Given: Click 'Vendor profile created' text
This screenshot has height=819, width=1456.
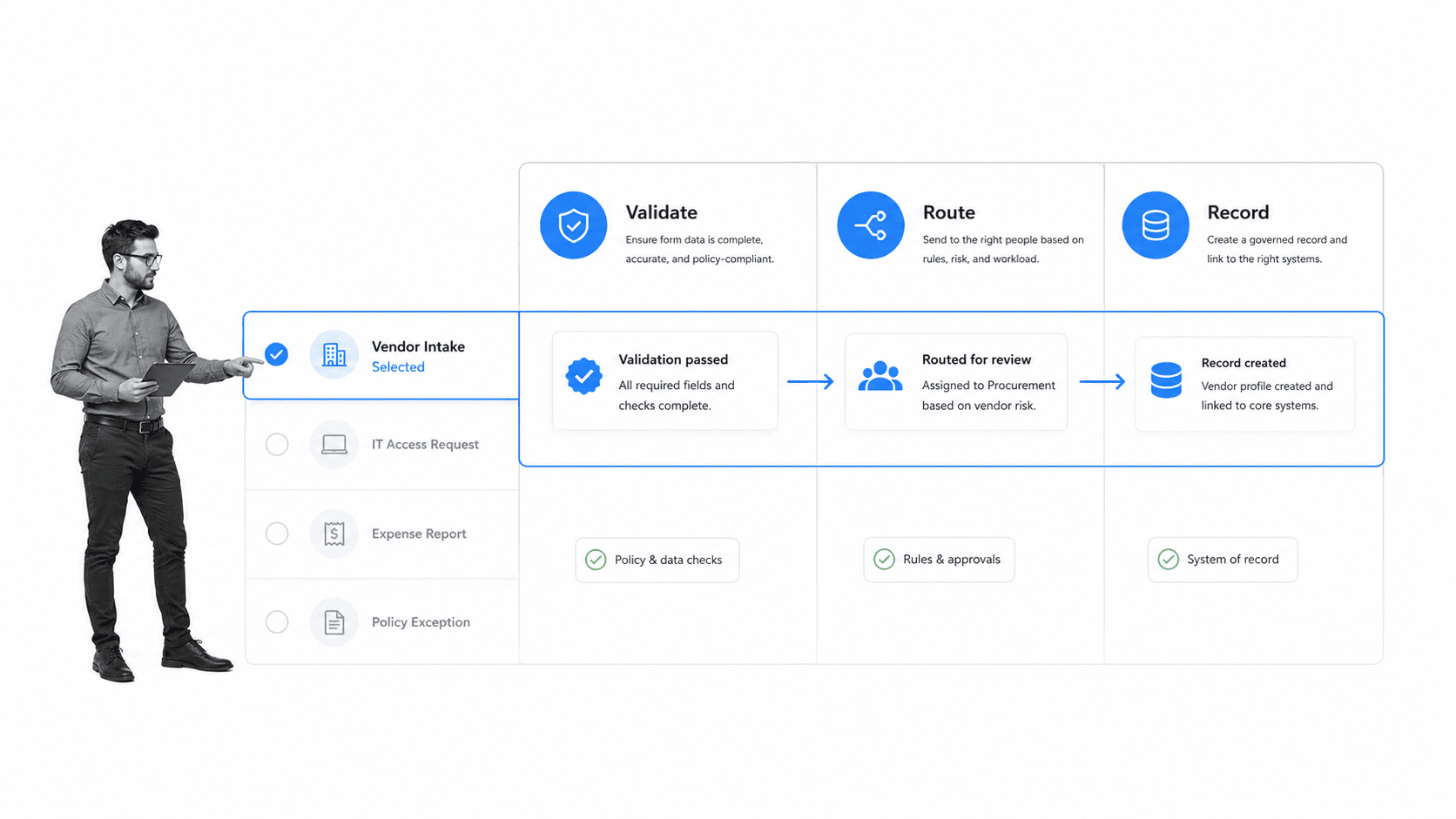Looking at the screenshot, I should click(1267, 395).
